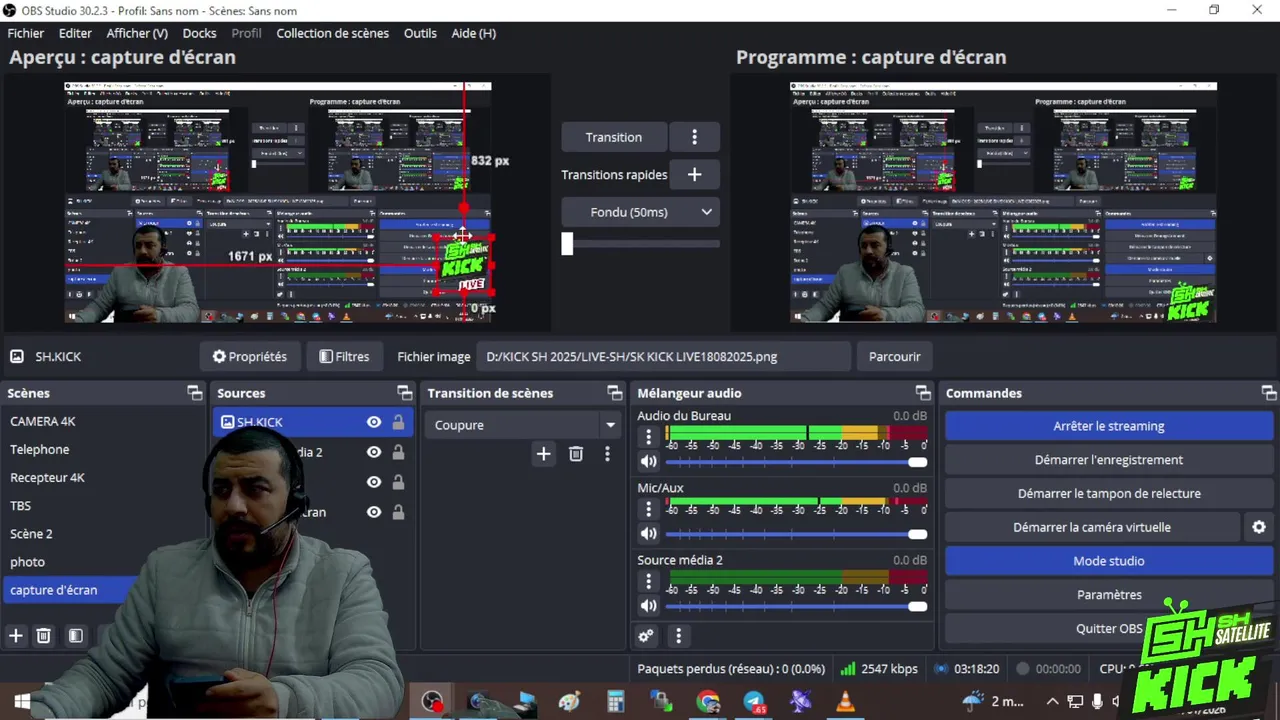Click the Windows Start button
The width and height of the screenshot is (1280, 720).
pos(22,702)
